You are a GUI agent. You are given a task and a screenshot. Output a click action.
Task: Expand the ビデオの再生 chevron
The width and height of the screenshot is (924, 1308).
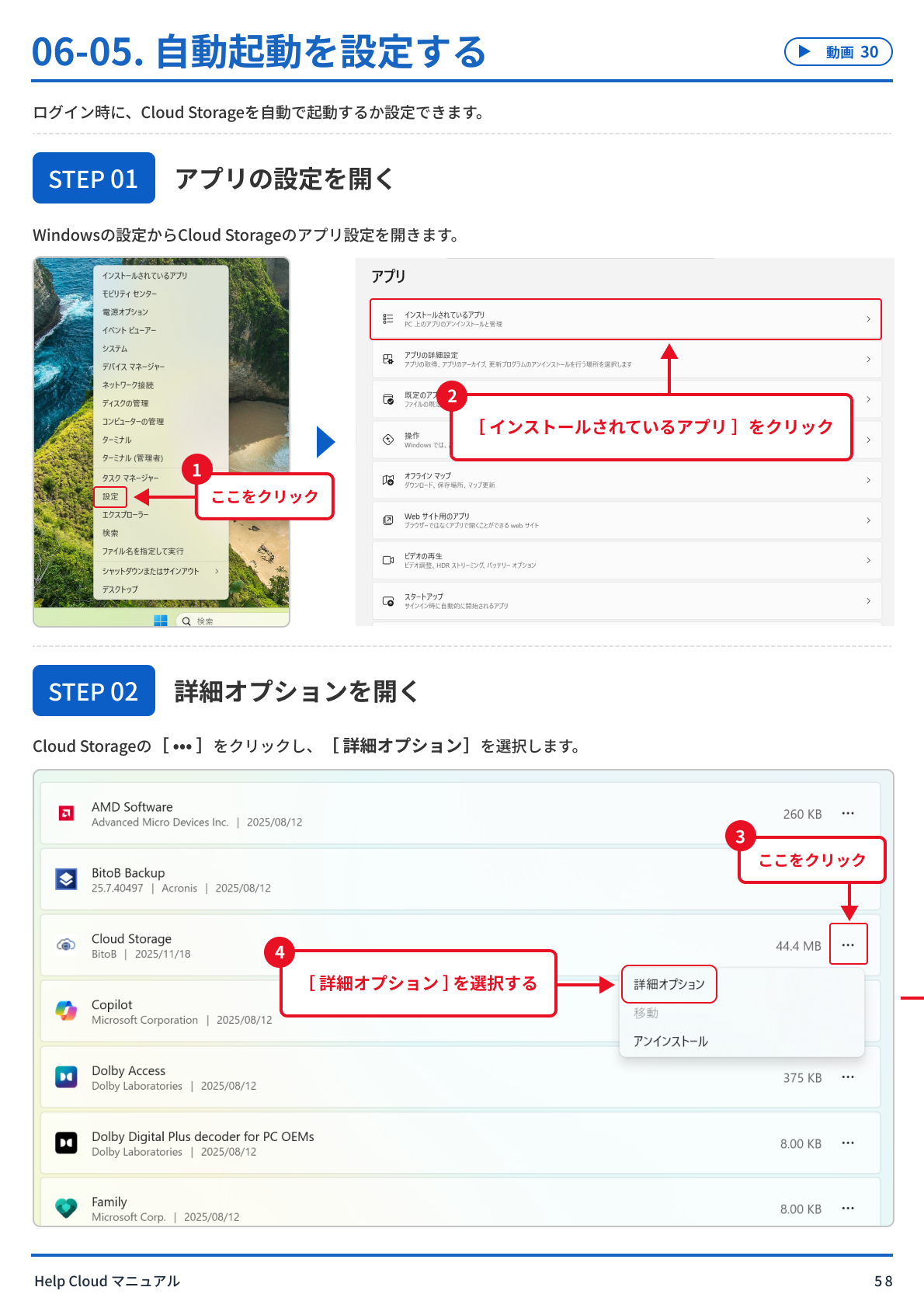868,560
